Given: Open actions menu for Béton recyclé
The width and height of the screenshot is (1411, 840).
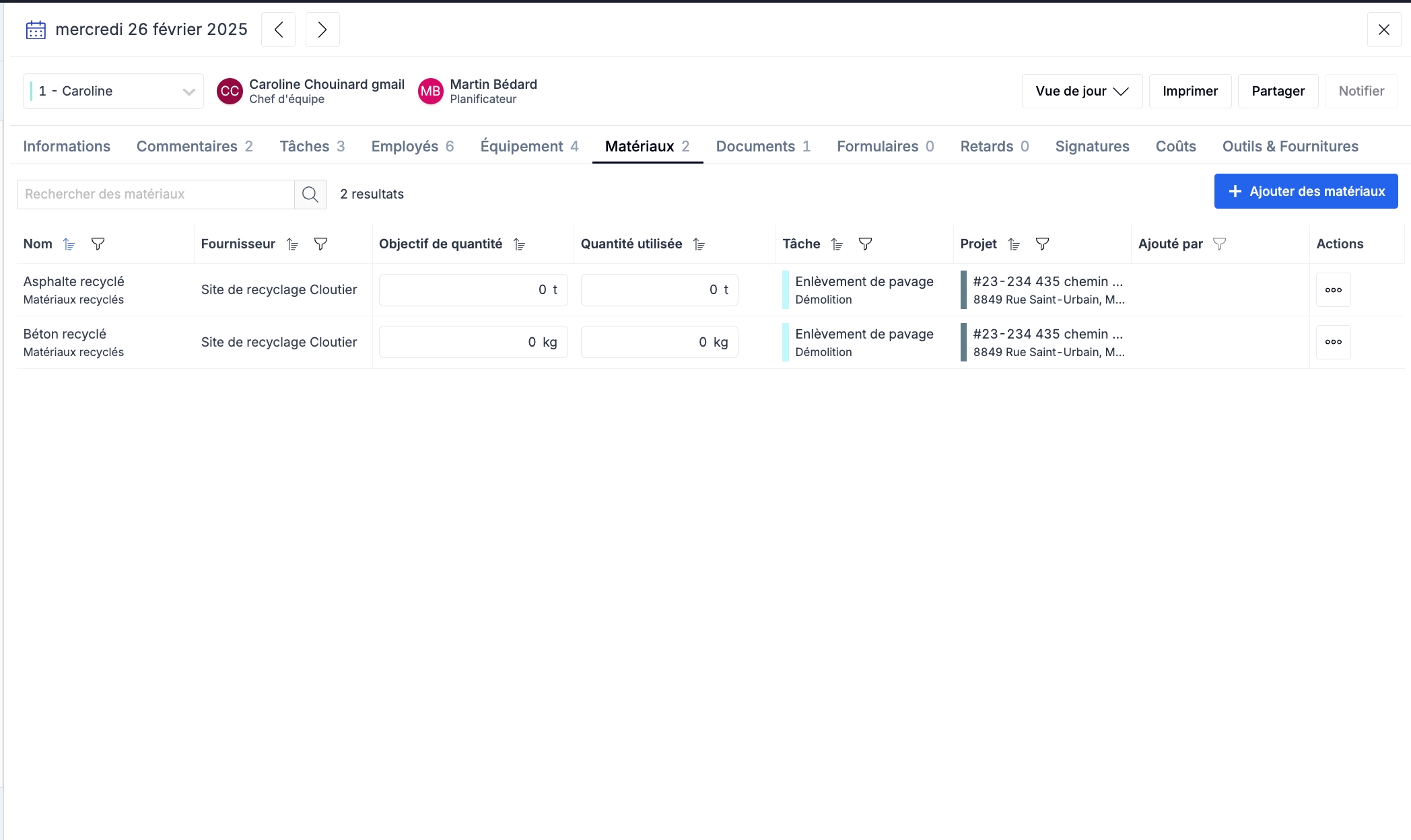Looking at the screenshot, I should coord(1333,342).
